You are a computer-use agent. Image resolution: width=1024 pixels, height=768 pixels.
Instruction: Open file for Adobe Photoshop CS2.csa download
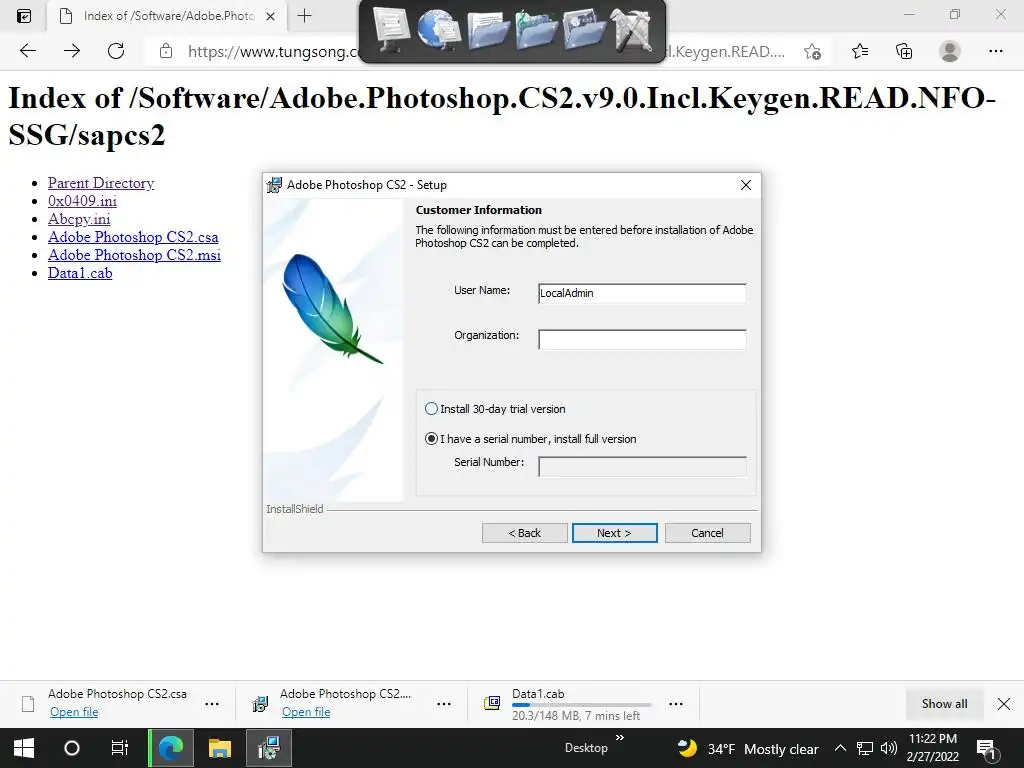[74, 712]
